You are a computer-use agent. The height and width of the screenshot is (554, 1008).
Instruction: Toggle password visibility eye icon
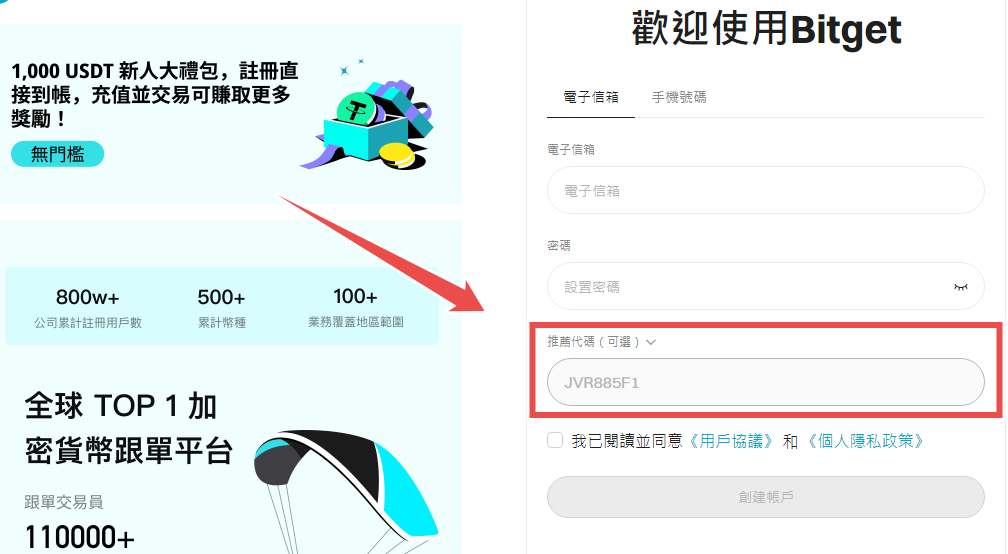click(x=960, y=287)
